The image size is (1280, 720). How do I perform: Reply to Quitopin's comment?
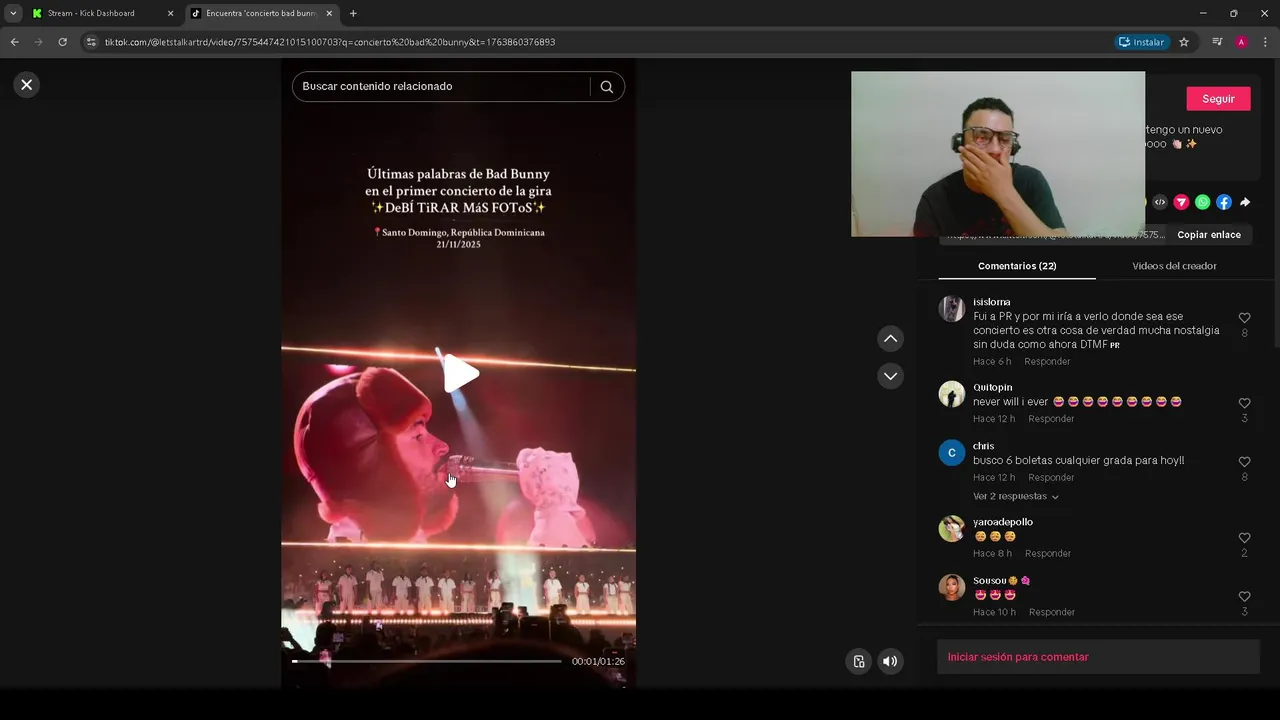point(1051,419)
